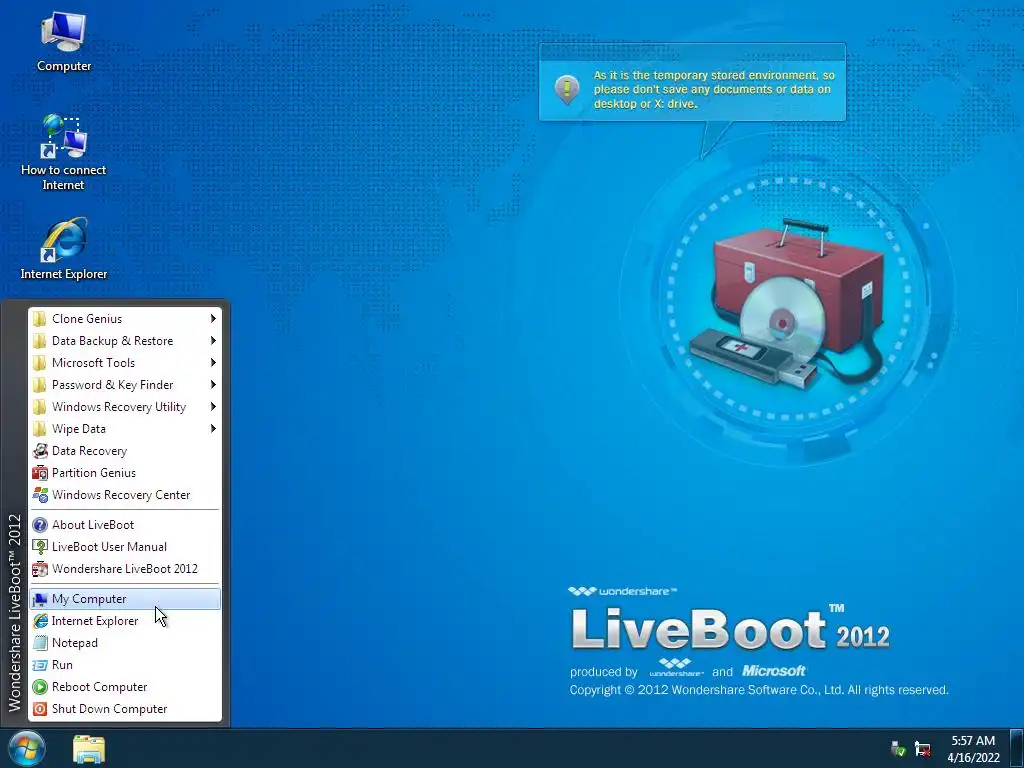Start Internet Explorer from start menu
The height and width of the screenshot is (768, 1024).
(125, 621)
